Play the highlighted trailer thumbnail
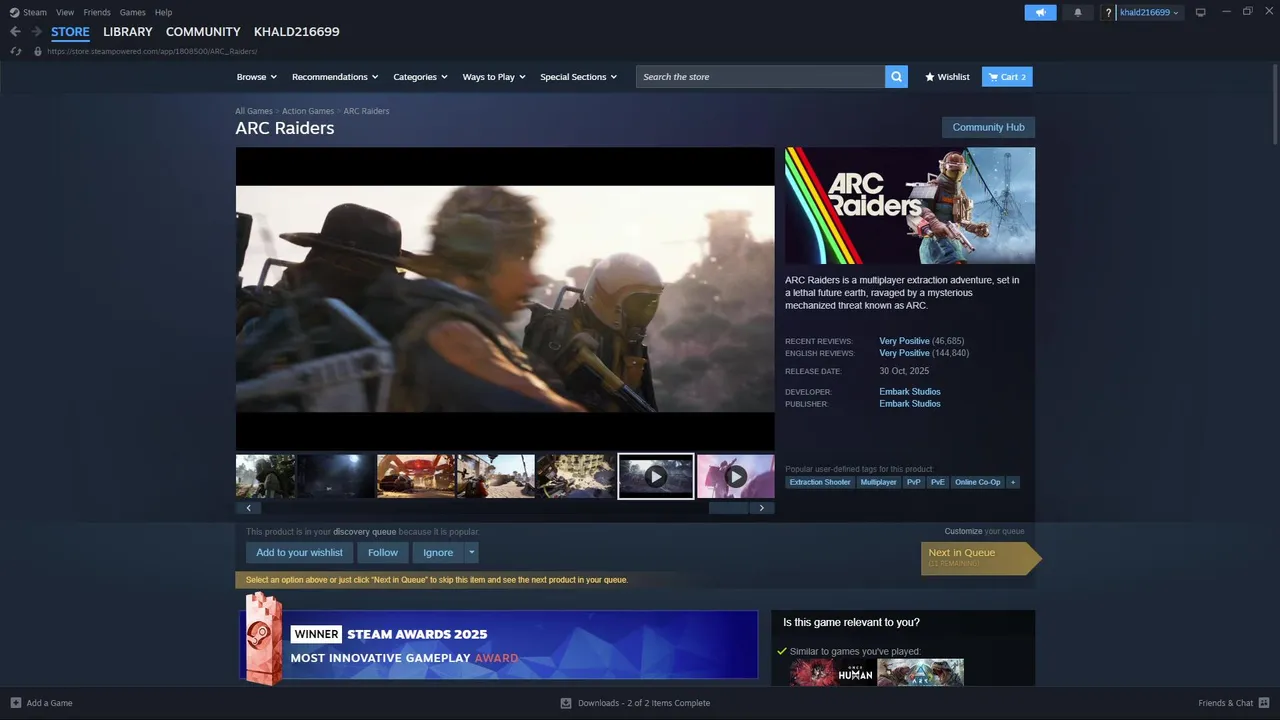 coord(656,476)
